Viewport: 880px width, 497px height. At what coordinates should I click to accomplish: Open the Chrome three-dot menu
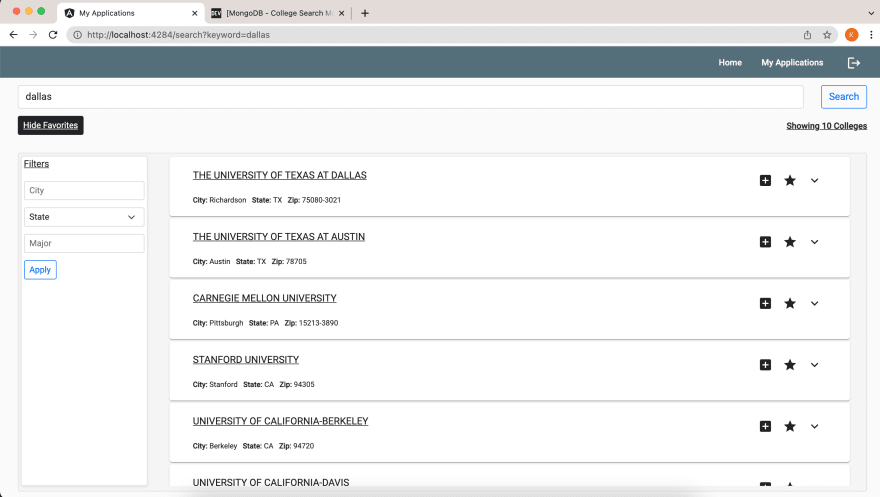pyautogui.click(x=871, y=35)
